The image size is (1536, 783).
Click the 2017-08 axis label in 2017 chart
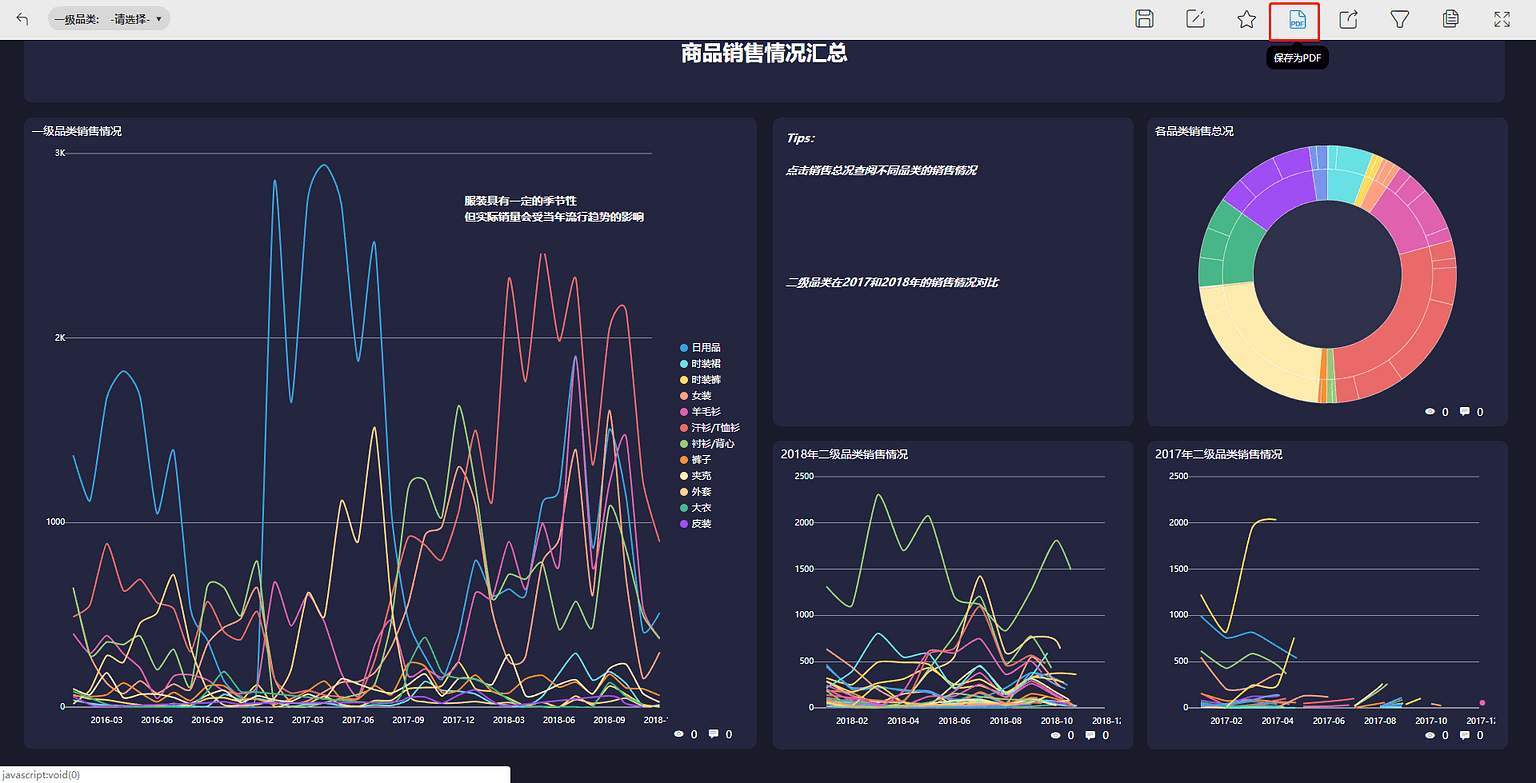tap(1379, 720)
